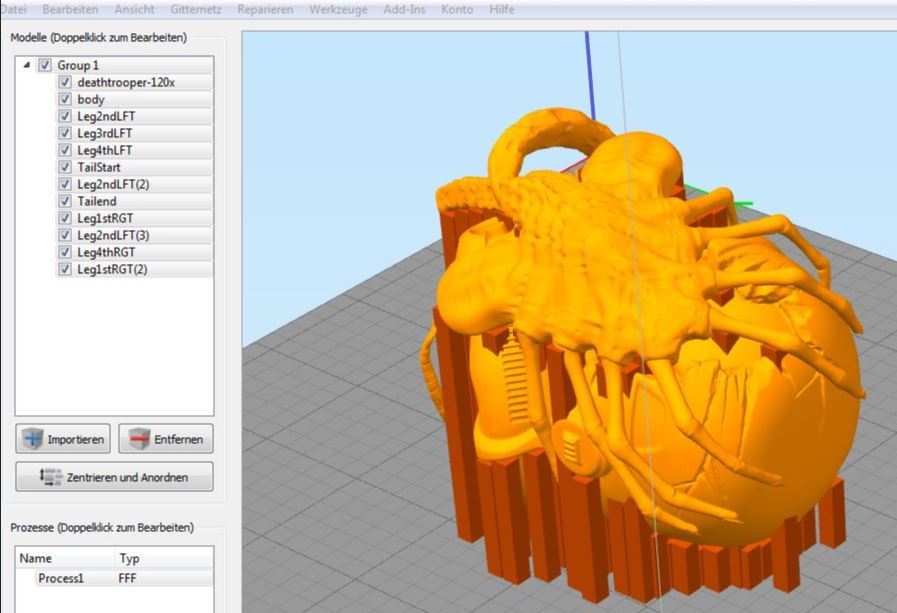Viewport: 897px width, 613px height.
Task: Toggle the Leg2ndLFT(2) checkbox
Action: [x=65, y=184]
